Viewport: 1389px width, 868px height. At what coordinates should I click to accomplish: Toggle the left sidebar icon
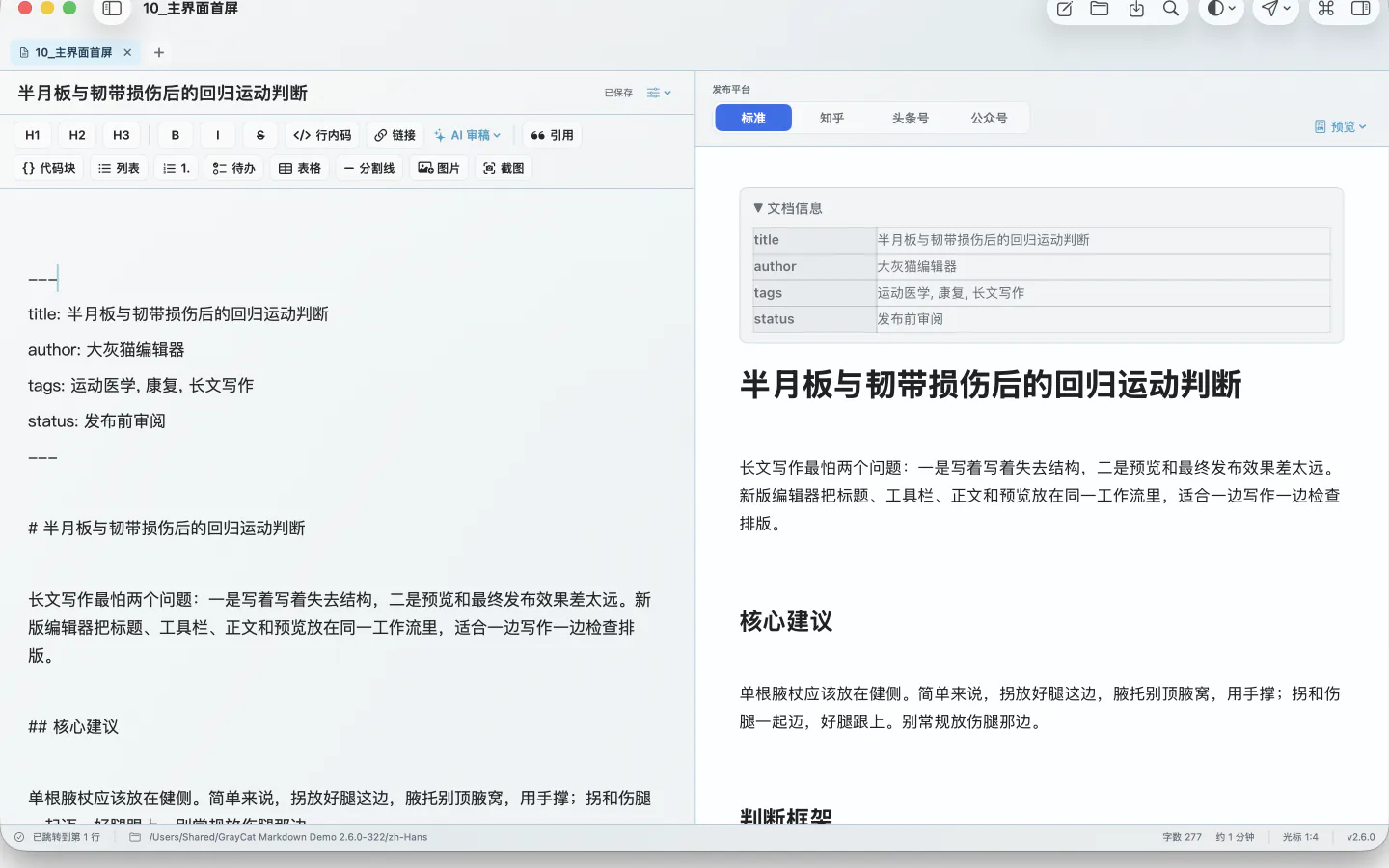[112, 9]
